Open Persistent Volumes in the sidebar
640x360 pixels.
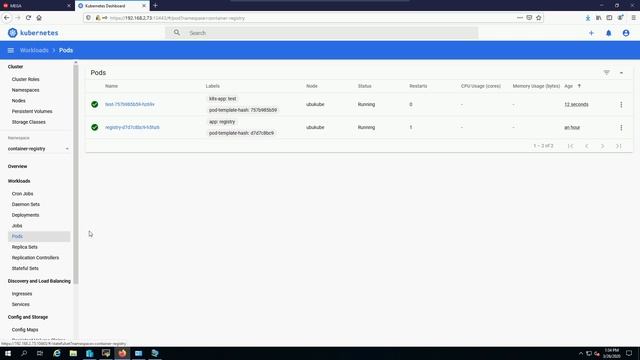(x=32, y=111)
